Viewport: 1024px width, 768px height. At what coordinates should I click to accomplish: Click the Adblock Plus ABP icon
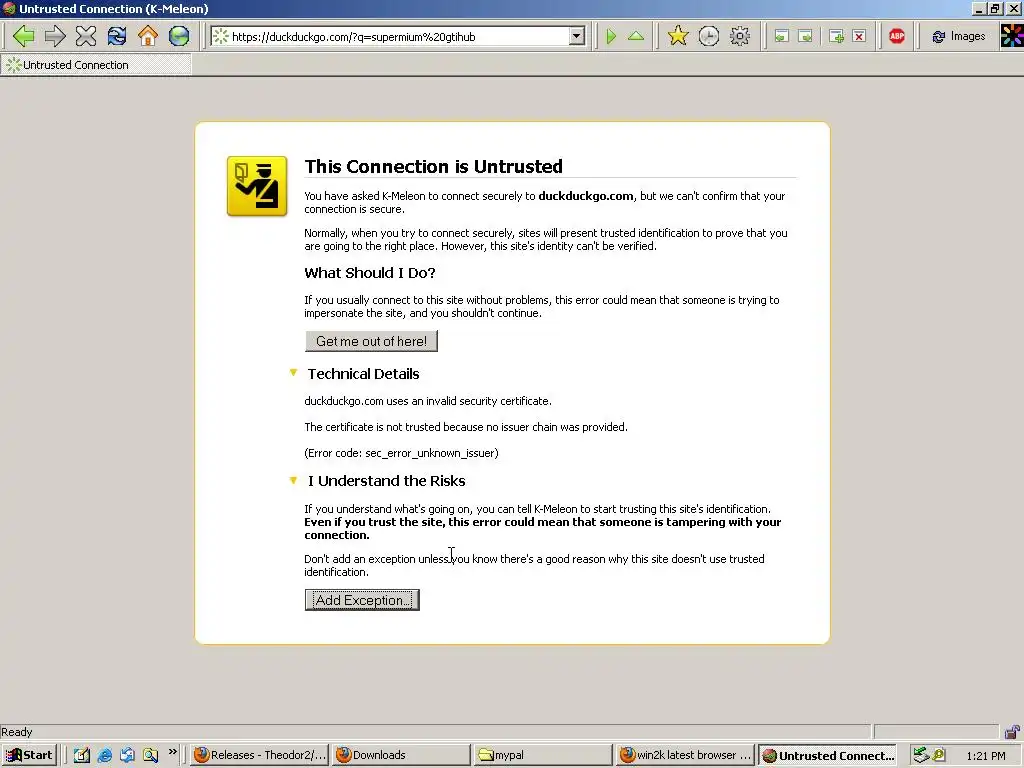[x=897, y=36]
